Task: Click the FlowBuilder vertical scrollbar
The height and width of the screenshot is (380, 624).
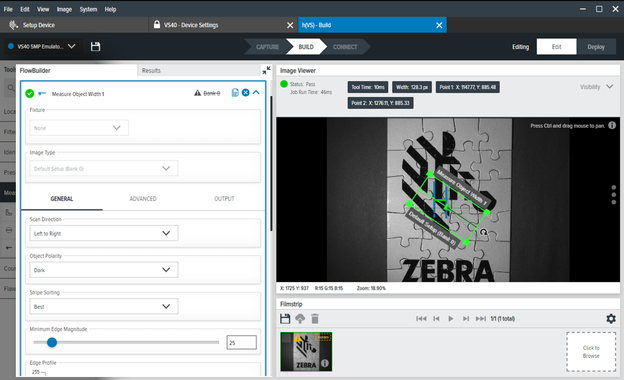Action: coord(271,163)
